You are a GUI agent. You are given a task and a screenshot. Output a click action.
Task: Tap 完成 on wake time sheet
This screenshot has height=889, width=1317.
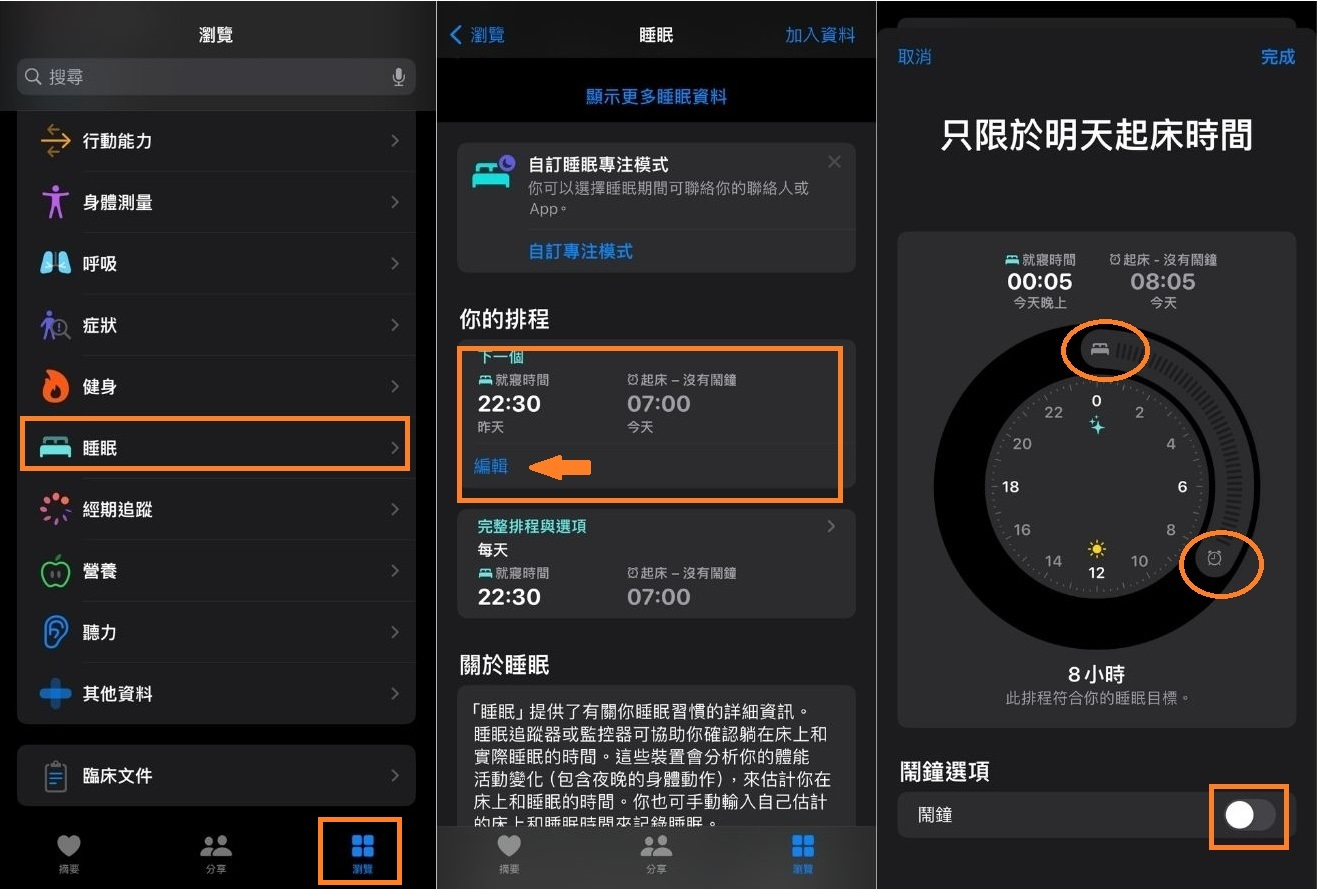pyautogui.click(x=1278, y=57)
